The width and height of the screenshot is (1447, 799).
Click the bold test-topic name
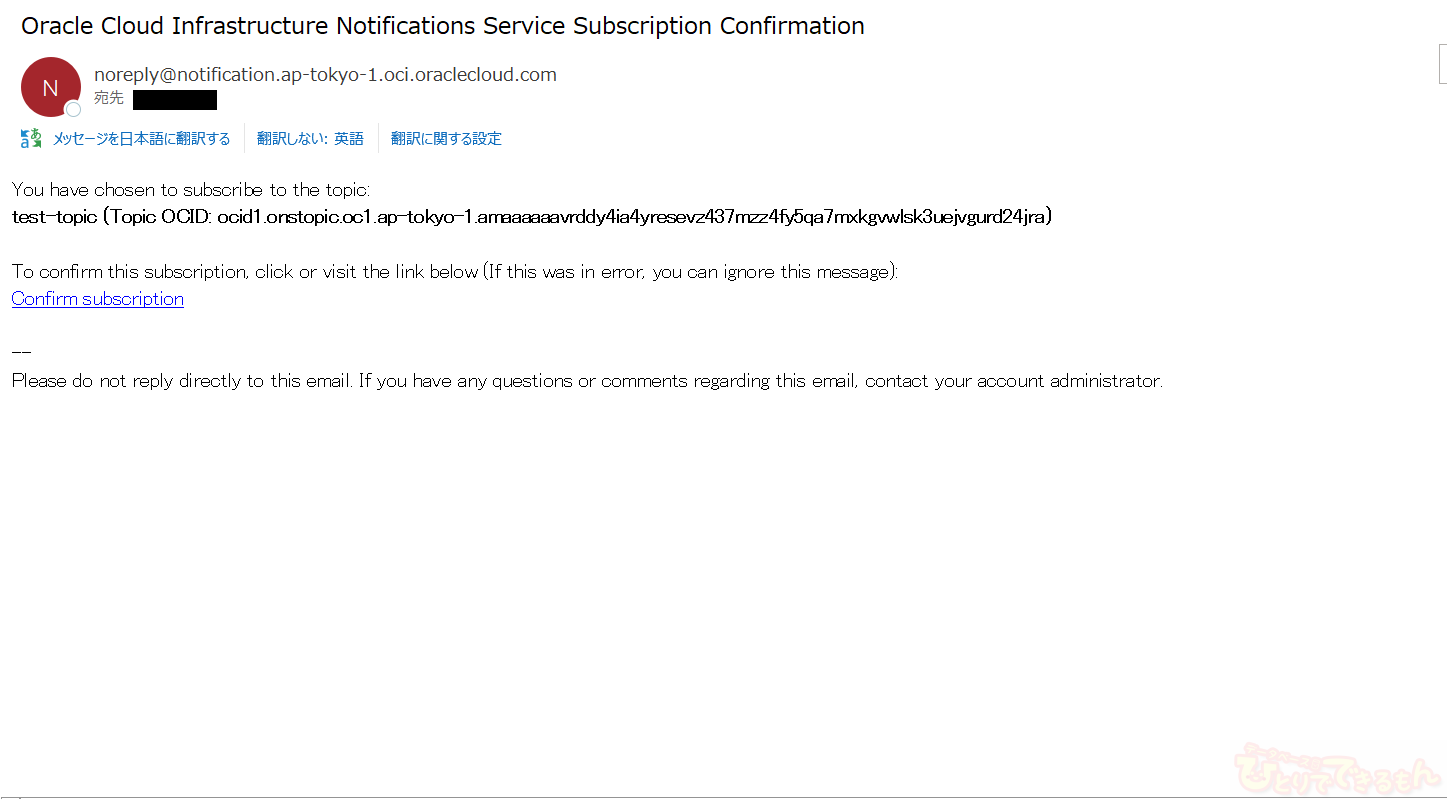(54, 217)
